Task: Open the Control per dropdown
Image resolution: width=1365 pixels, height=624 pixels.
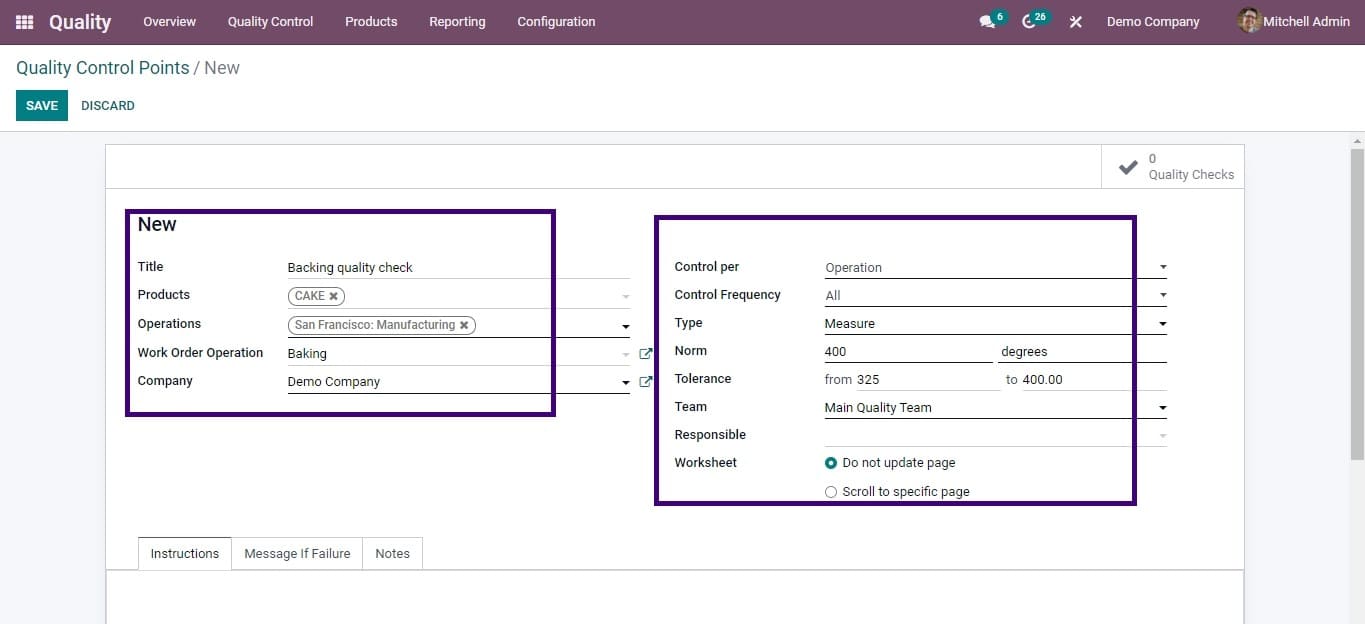Action: (995, 267)
